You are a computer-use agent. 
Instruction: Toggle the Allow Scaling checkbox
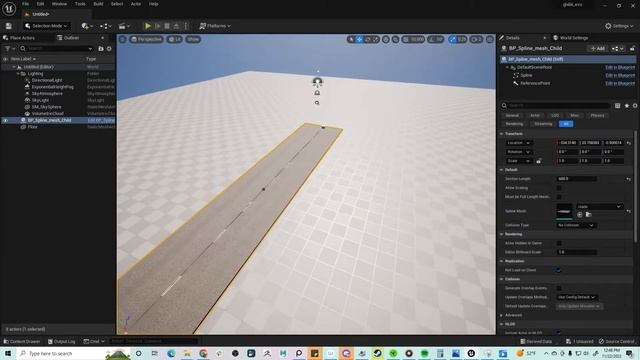pos(559,188)
